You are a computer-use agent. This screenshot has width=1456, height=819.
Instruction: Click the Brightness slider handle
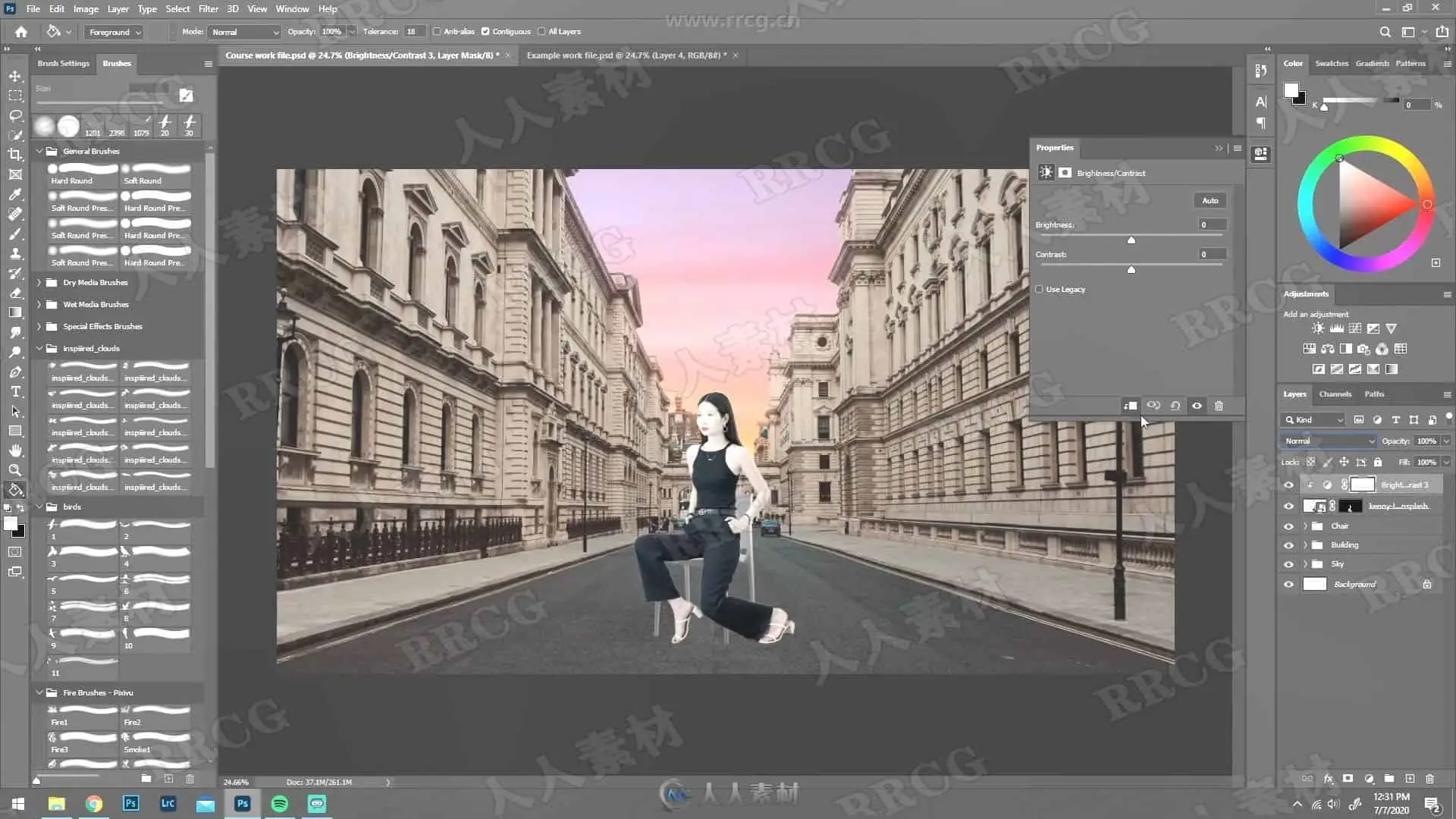[1131, 240]
